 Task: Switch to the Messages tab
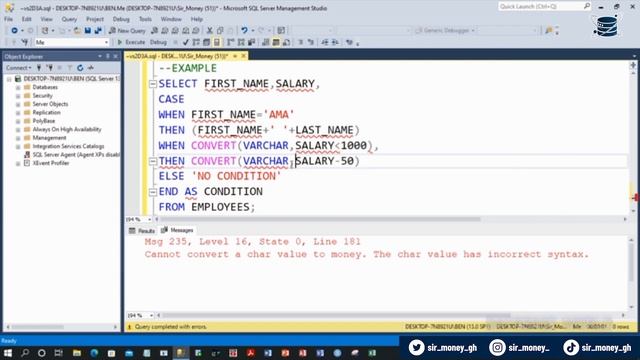click(178, 230)
